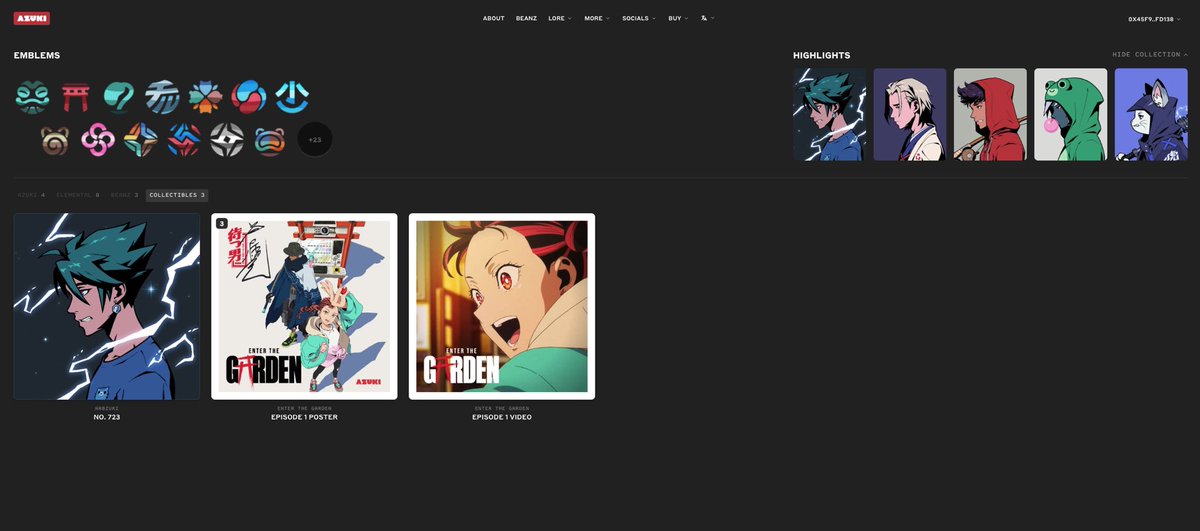
Task: Select the silver shuriken emblem
Action: [x=227, y=139]
